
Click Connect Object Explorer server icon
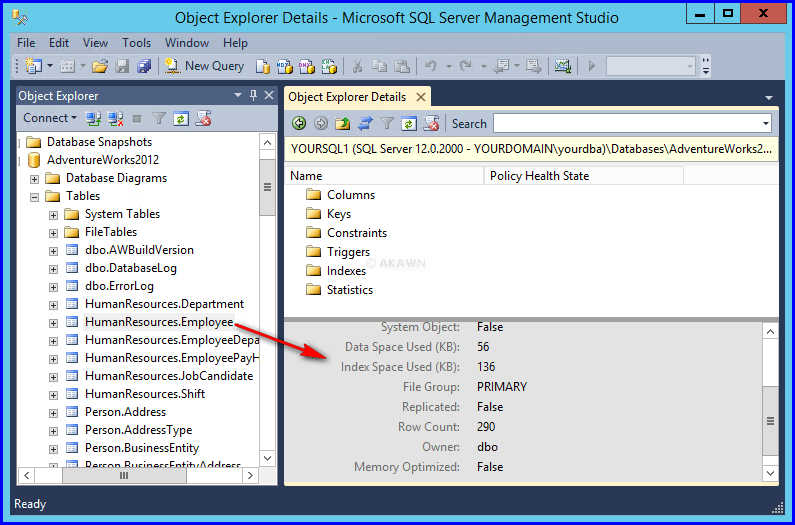pos(93,119)
